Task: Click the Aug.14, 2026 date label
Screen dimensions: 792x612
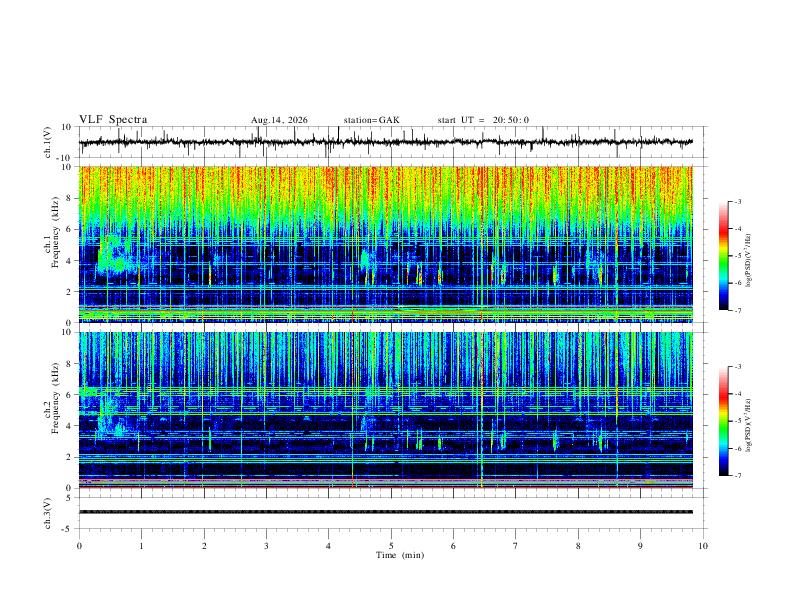Action: coord(279,120)
